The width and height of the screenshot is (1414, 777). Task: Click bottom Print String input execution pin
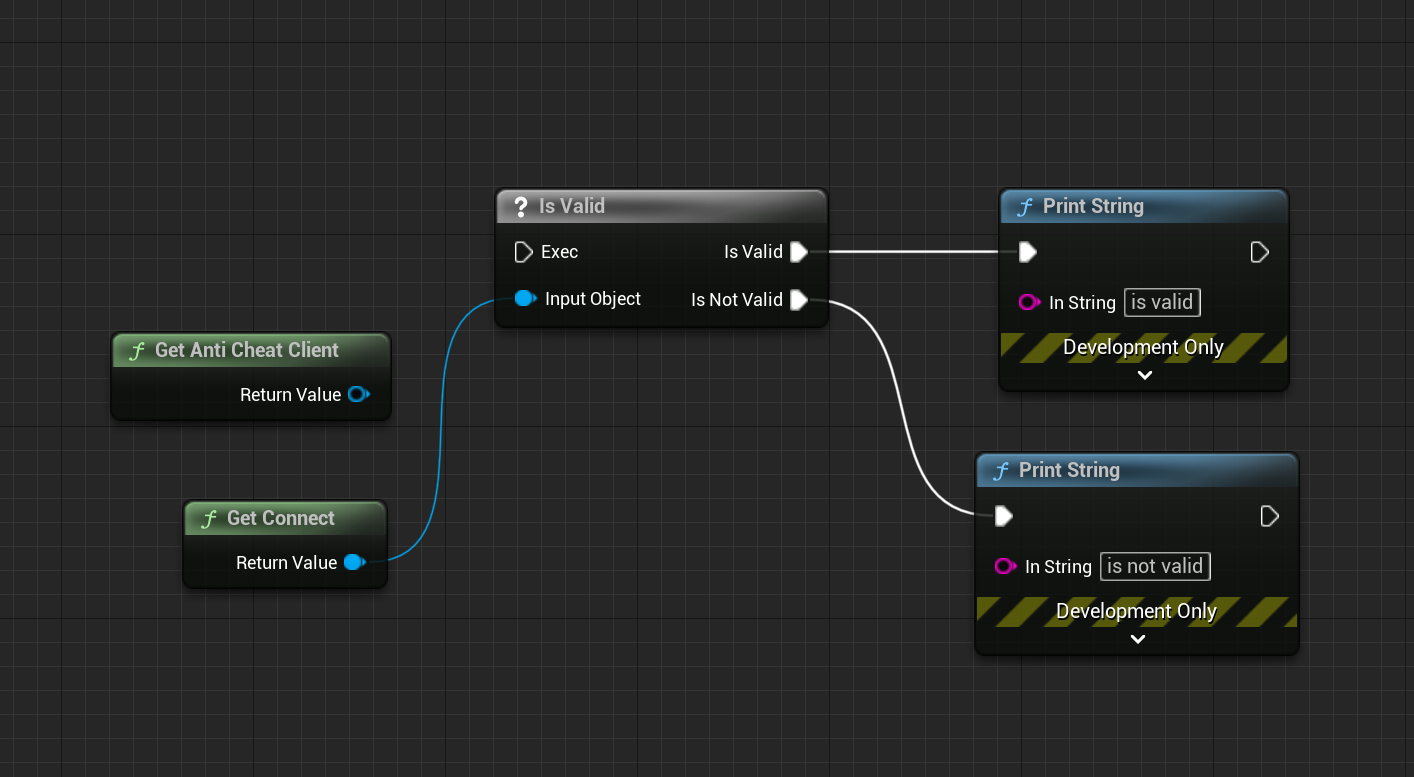[x=1003, y=516]
